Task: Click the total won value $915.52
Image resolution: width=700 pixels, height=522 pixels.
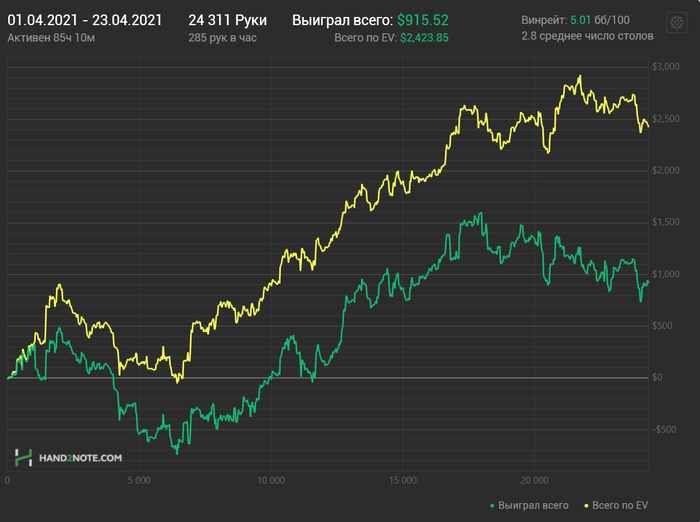Action: pyautogui.click(x=422, y=20)
